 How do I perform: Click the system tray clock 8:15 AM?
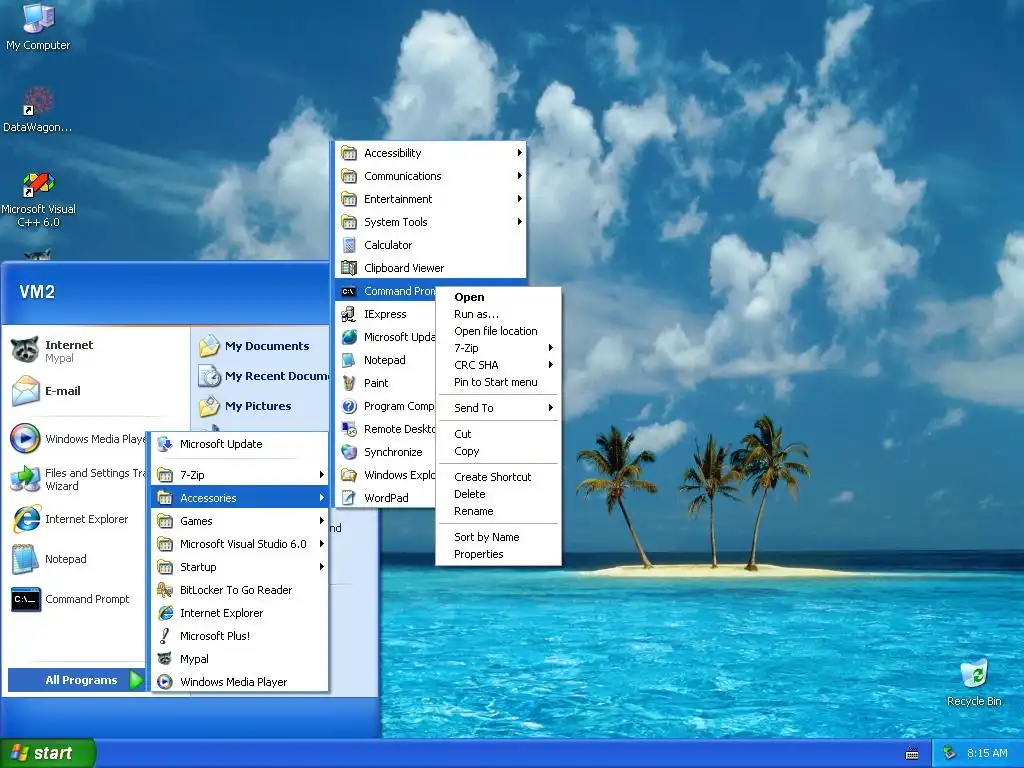pos(987,753)
